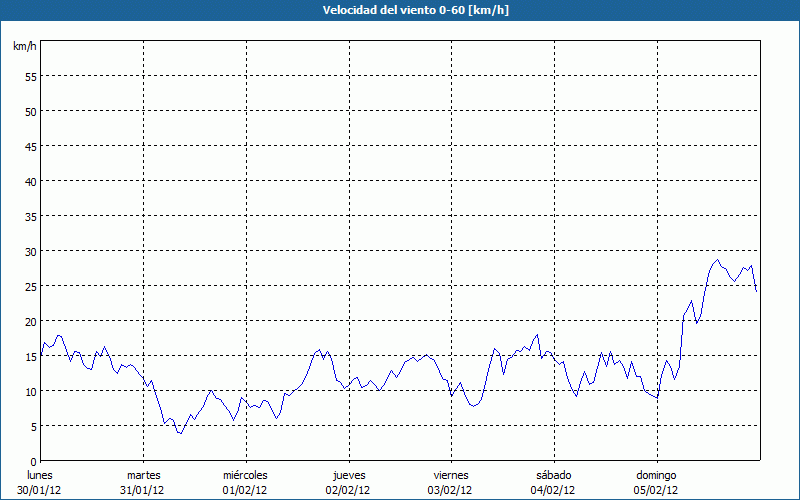
Task: Select the 30 tick label on the y-axis
Action: (x=30, y=251)
